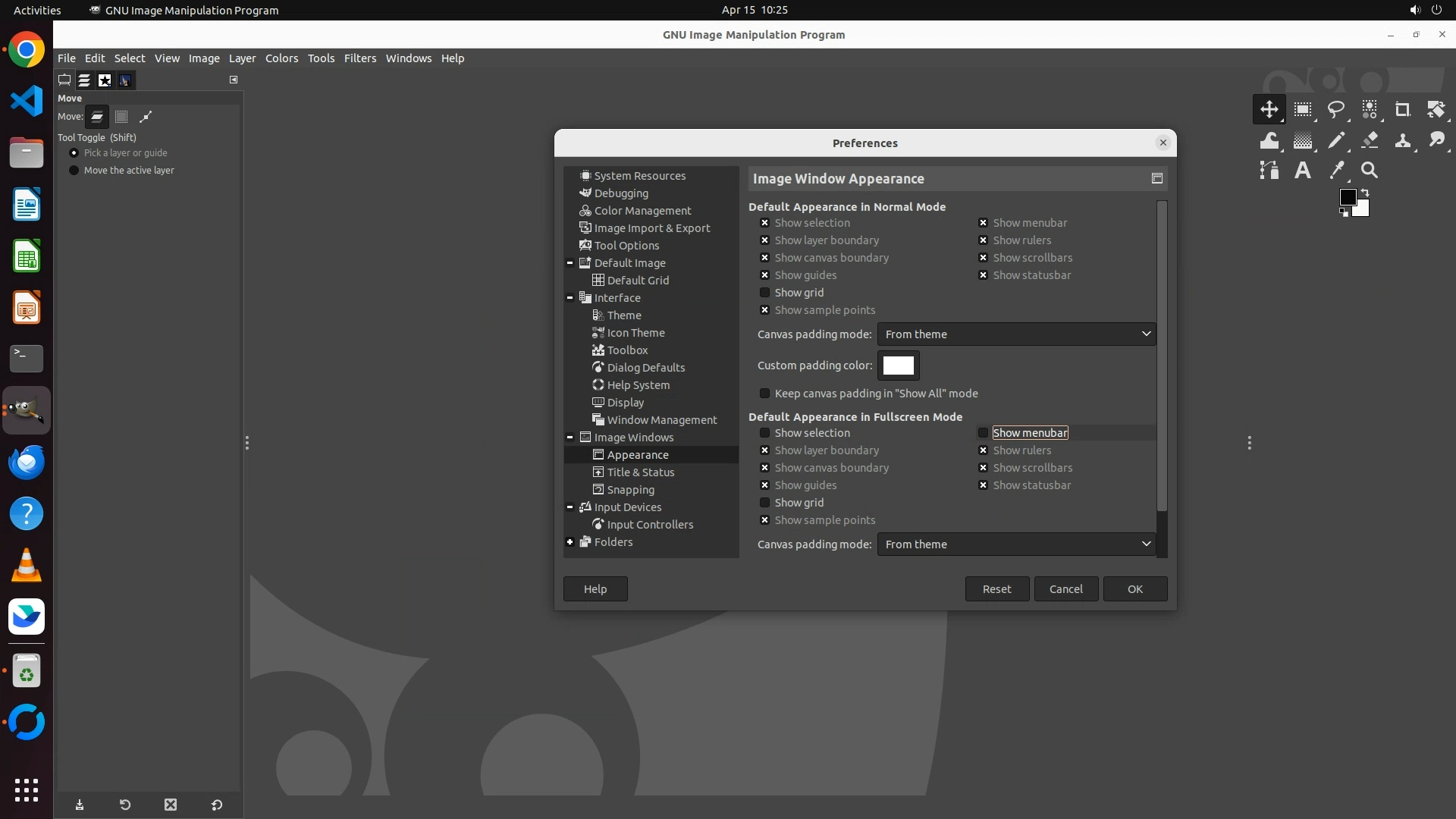
Task: Select the Pencil tool
Action: pyautogui.click(x=1336, y=140)
